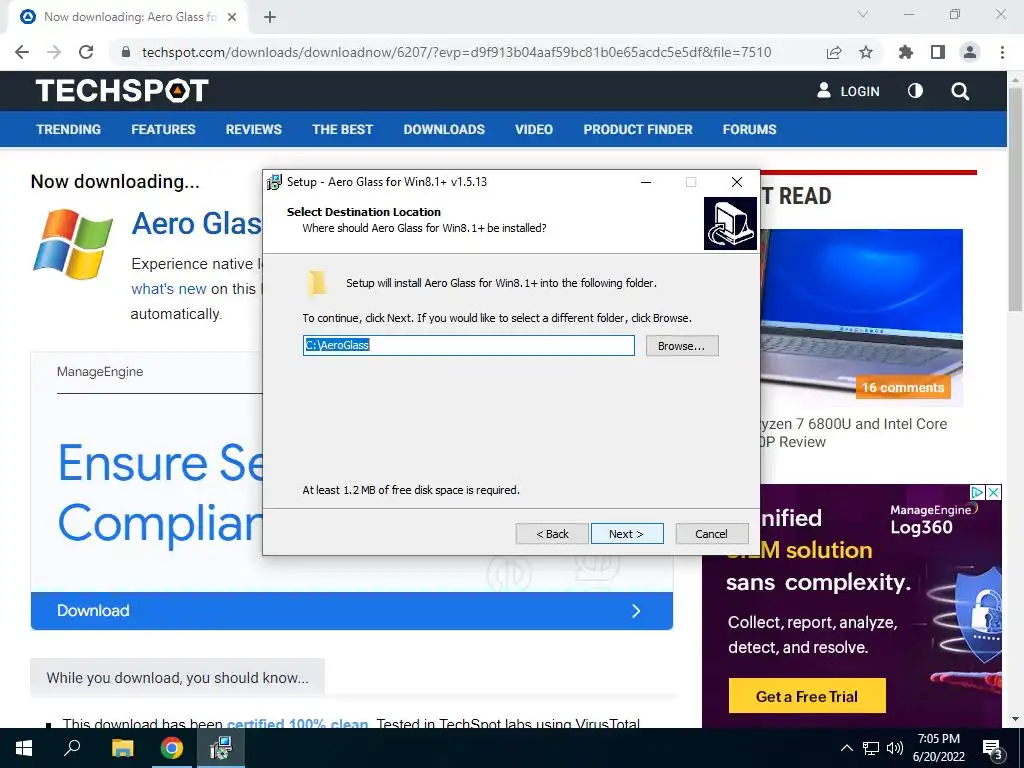This screenshot has width=1024, height=768.
Task: Open File Explorer from taskbar
Action: [x=122, y=748]
